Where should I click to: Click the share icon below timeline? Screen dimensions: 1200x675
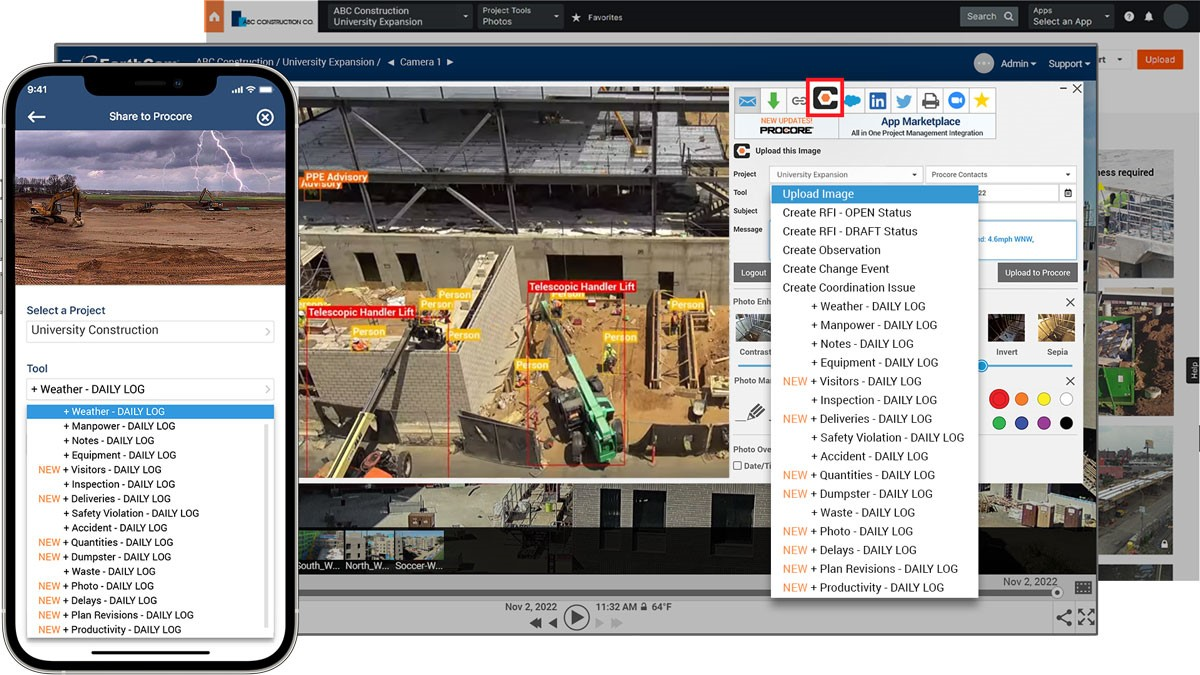click(1064, 618)
